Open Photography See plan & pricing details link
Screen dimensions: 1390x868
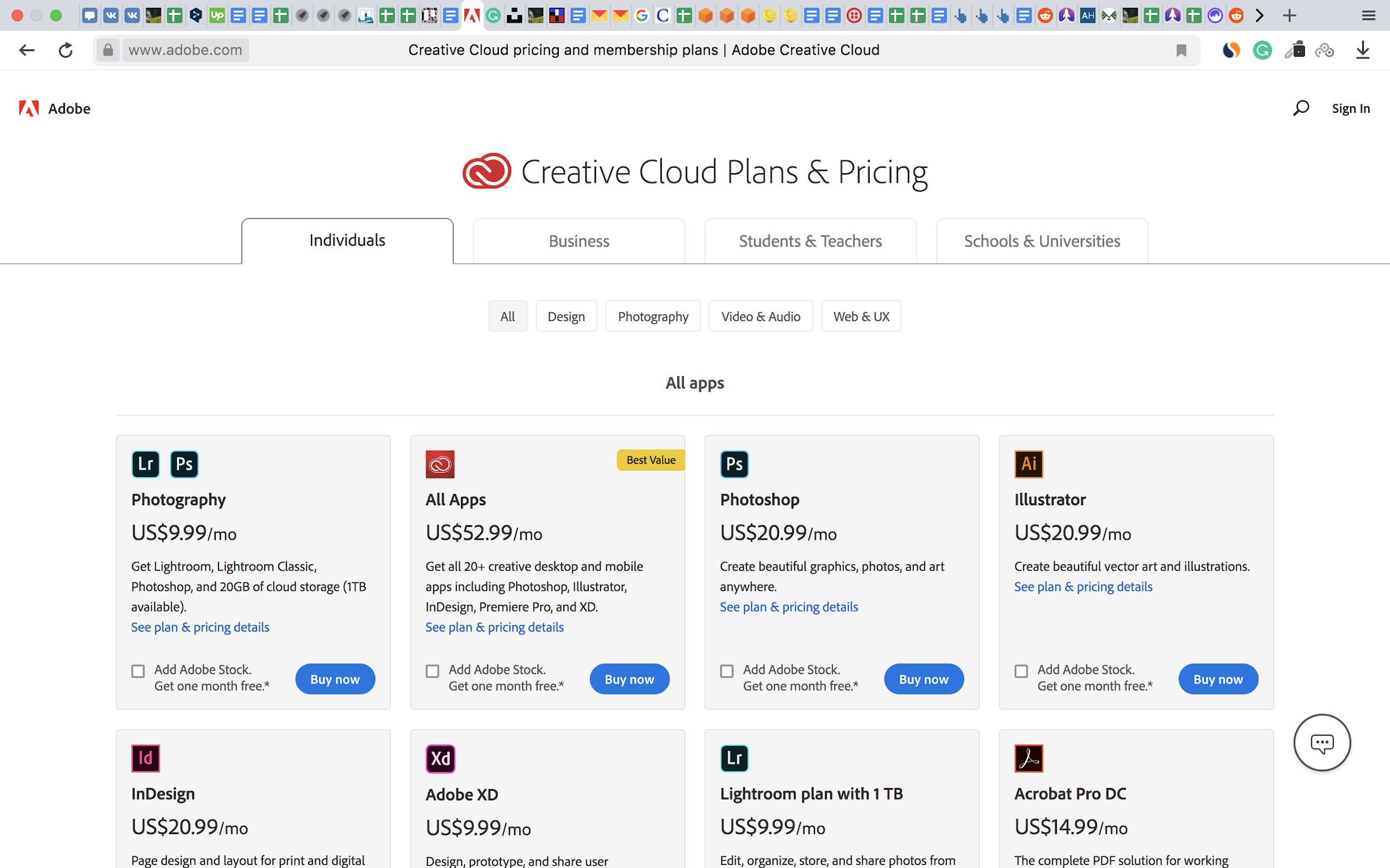point(200,627)
